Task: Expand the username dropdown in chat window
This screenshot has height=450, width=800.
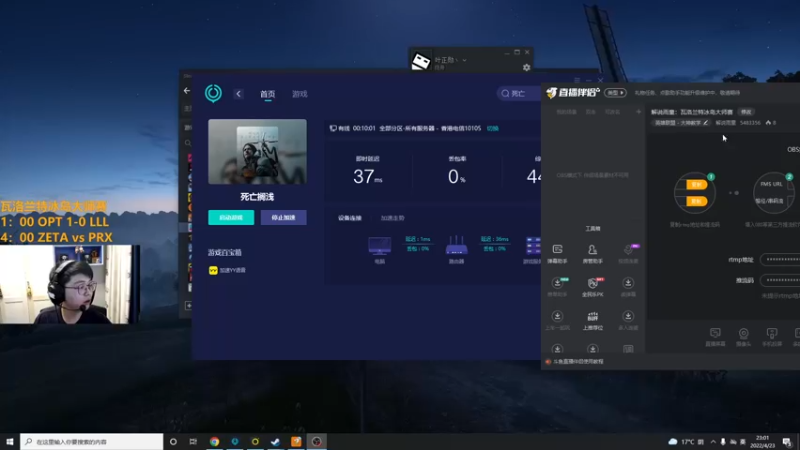Action: pos(464,60)
